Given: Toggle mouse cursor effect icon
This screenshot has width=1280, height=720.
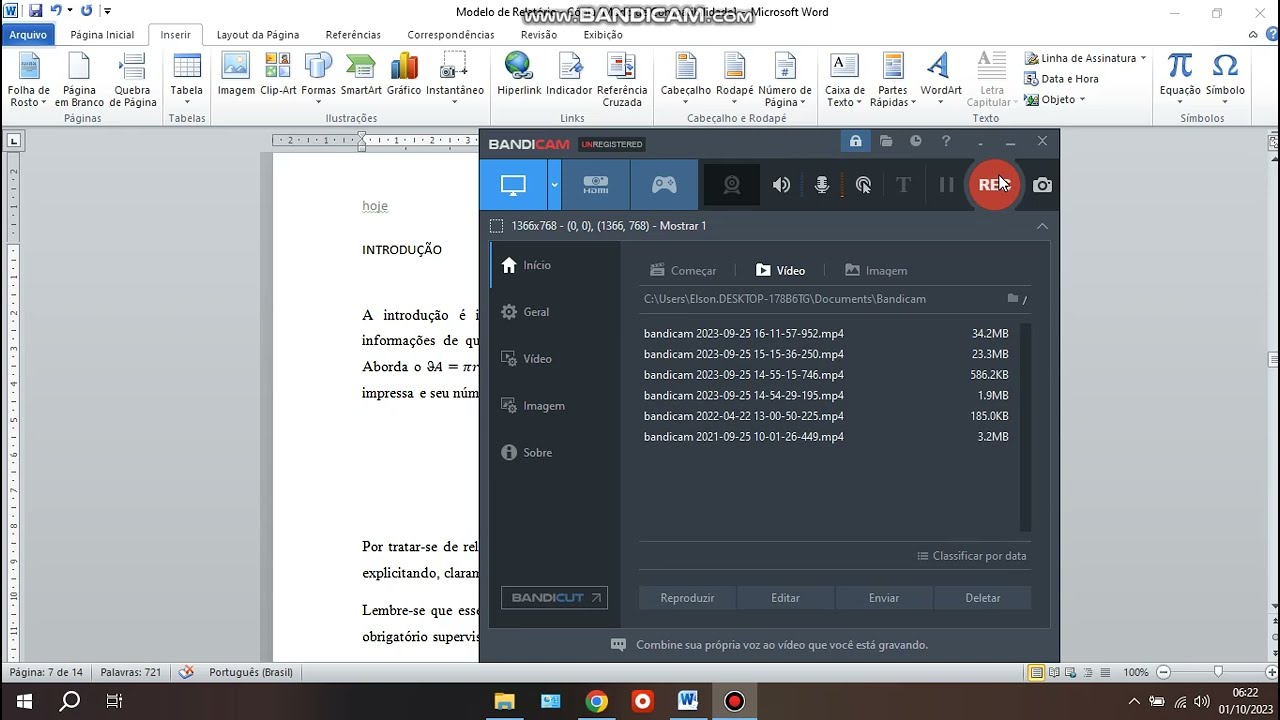Looking at the screenshot, I should tap(863, 185).
